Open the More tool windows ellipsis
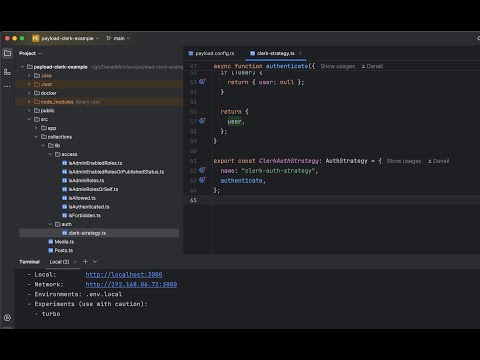480x360 pixels. [7, 86]
